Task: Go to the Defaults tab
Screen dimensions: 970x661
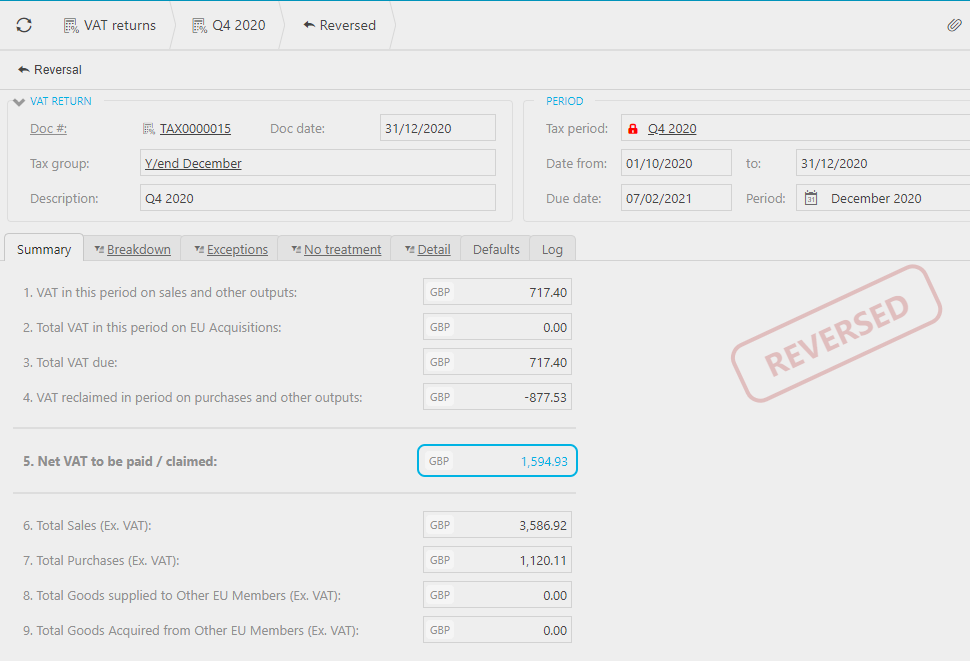Action: click(x=496, y=250)
